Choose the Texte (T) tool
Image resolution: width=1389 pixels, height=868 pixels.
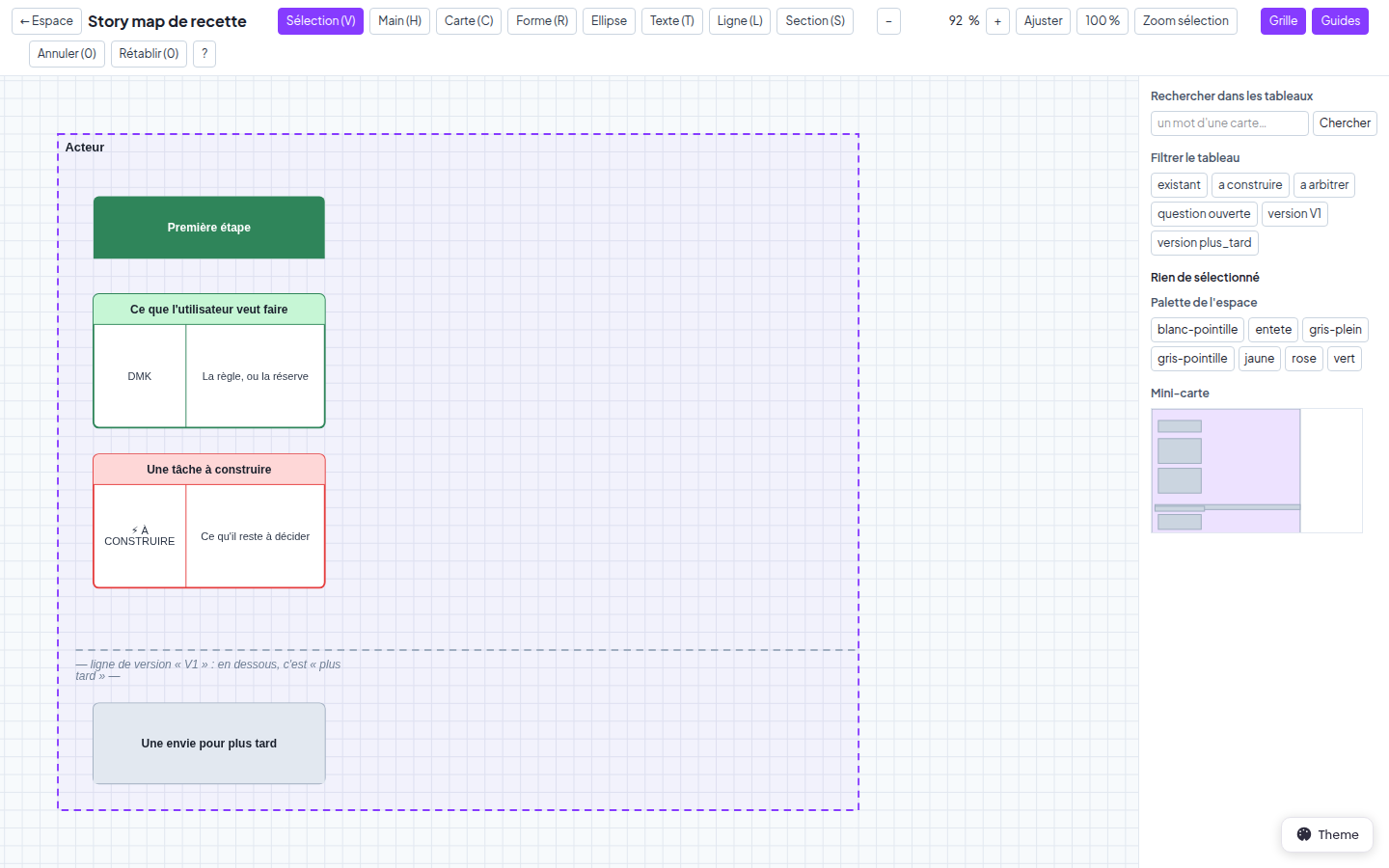point(672,21)
